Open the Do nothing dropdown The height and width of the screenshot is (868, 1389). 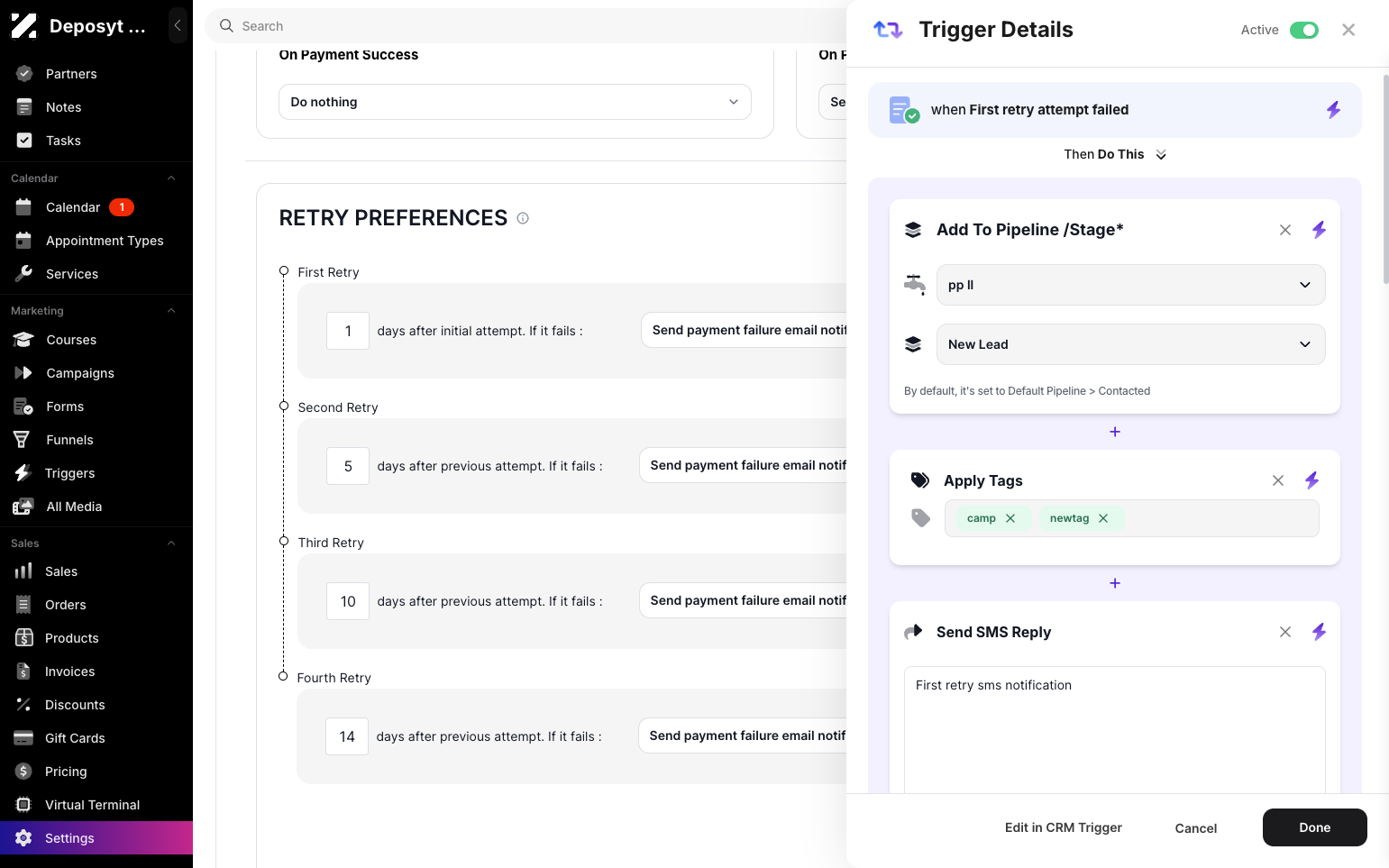[515, 102]
